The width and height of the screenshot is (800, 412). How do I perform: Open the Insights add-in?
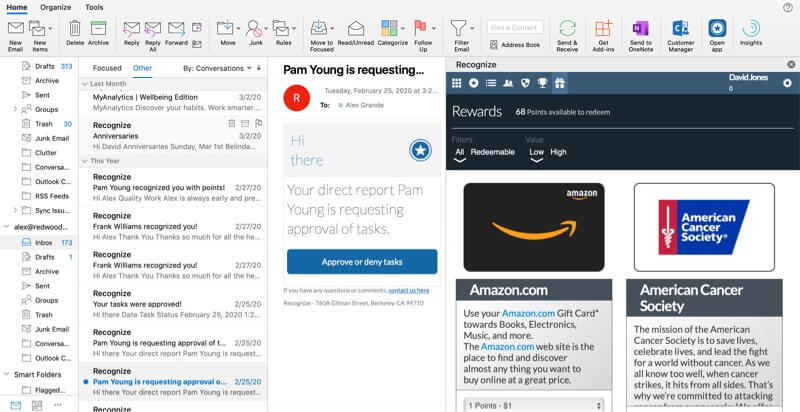pyautogui.click(x=751, y=34)
